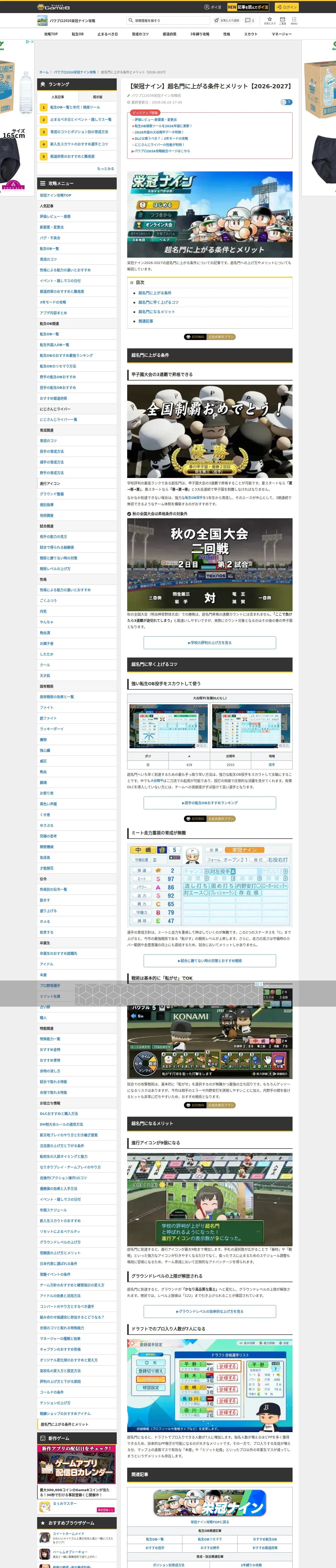Click the 記事を読んでポイ活 banner button

(248, 7)
